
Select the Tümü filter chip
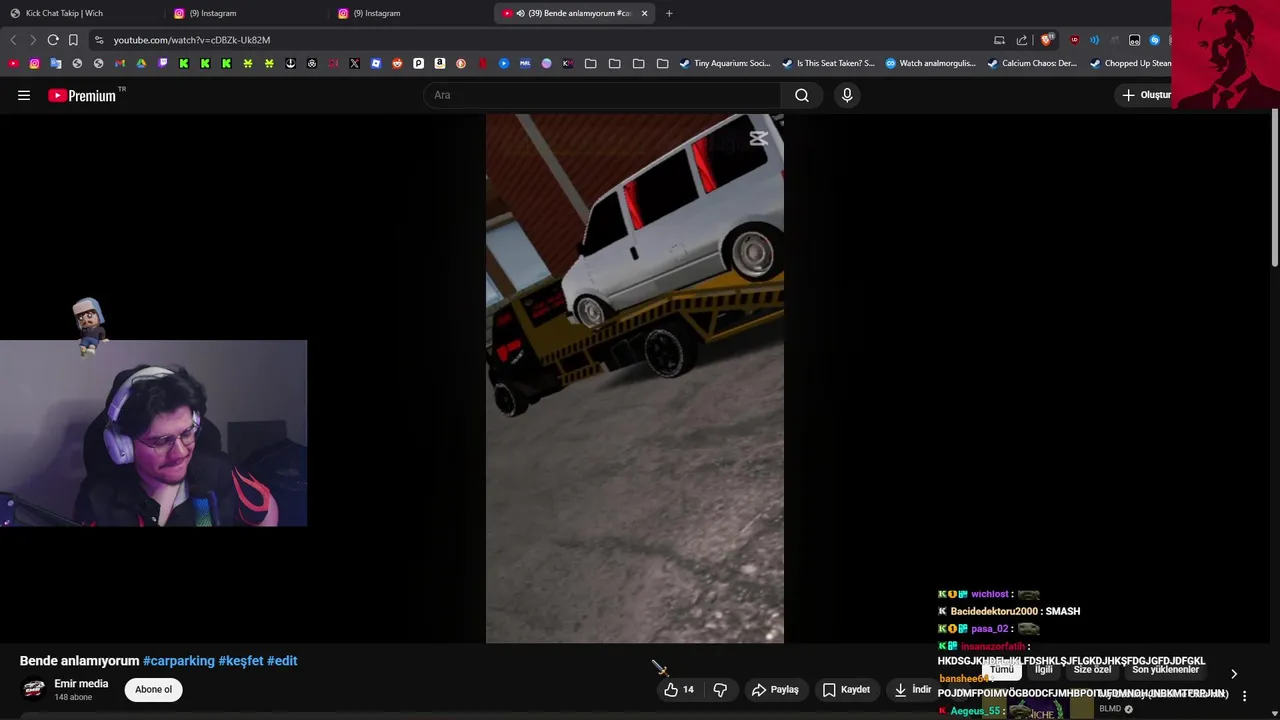1001,670
